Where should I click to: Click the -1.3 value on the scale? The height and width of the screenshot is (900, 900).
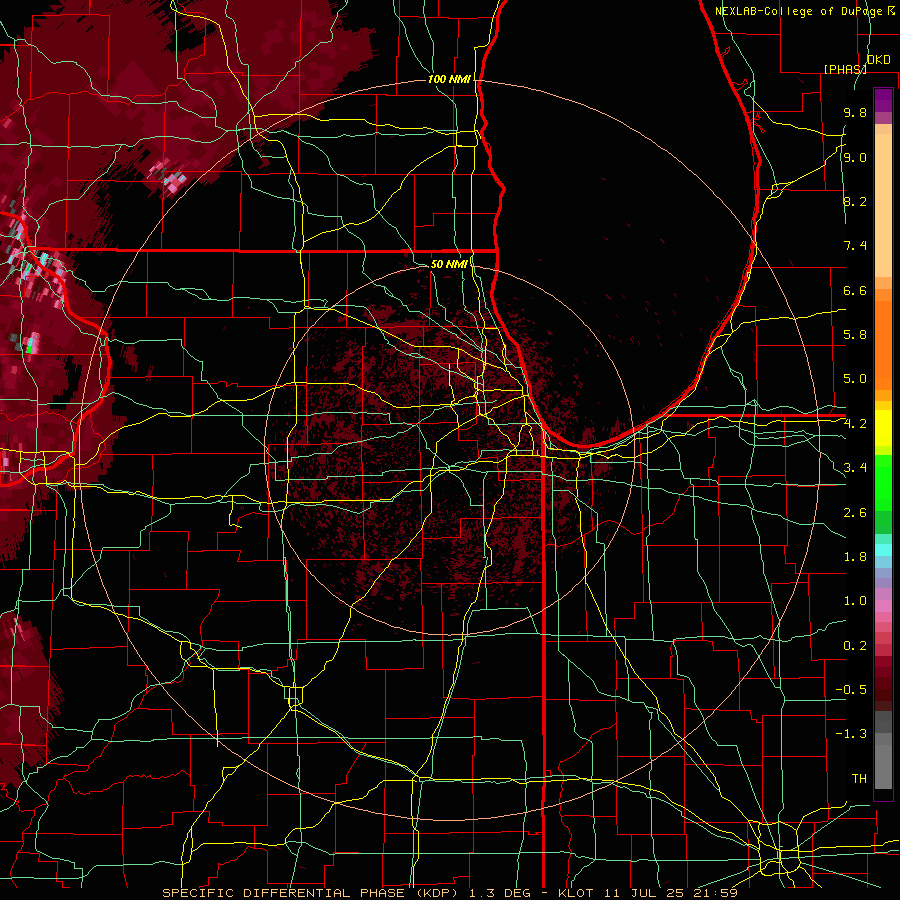[851, 734]
